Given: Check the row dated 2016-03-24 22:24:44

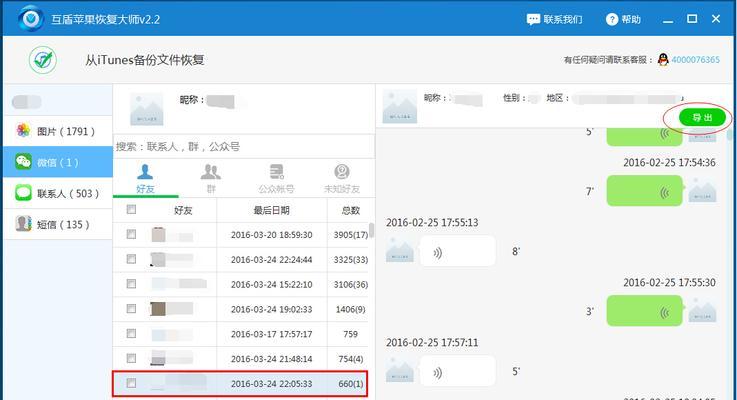Looking at the screenshot, I should click(131, 259).
